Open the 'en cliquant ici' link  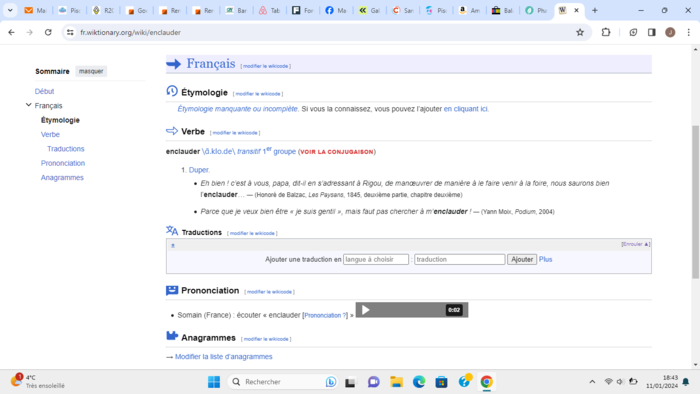pos(466,109)
